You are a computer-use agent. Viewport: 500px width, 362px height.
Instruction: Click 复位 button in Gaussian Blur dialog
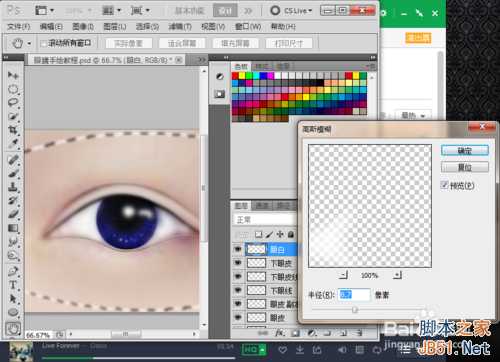click(x=465, y=167)
